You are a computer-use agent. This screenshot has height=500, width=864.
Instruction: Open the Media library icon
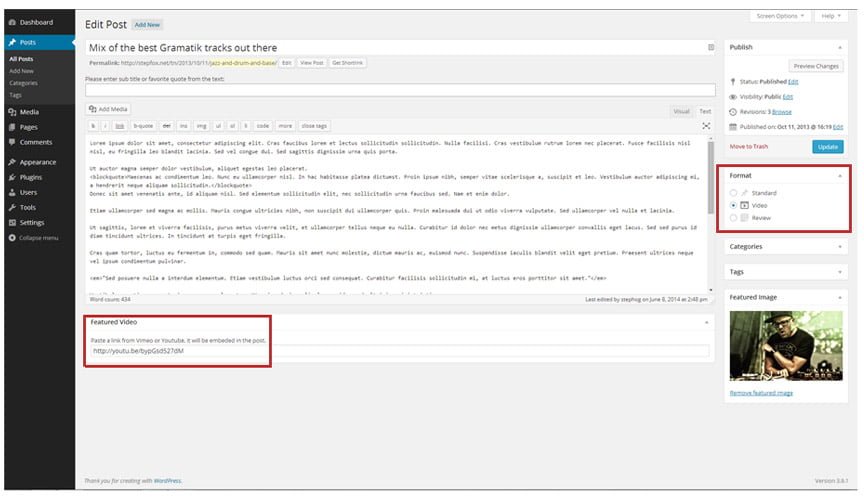click(x=11, y=112)
